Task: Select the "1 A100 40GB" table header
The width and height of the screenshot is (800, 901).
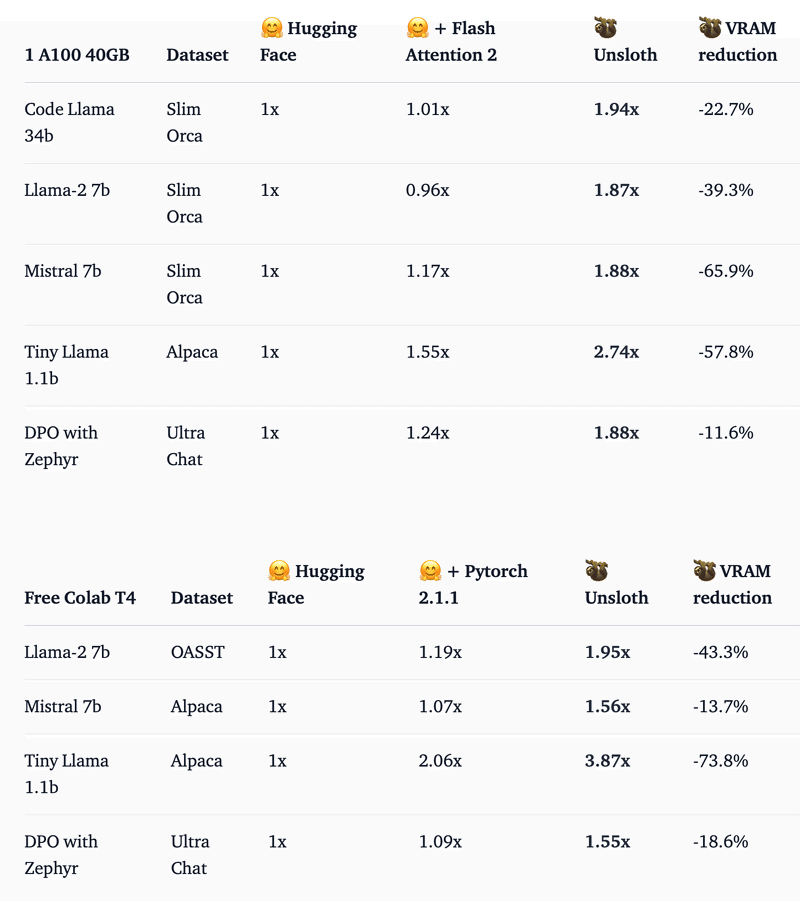Action: click(77, 55)
